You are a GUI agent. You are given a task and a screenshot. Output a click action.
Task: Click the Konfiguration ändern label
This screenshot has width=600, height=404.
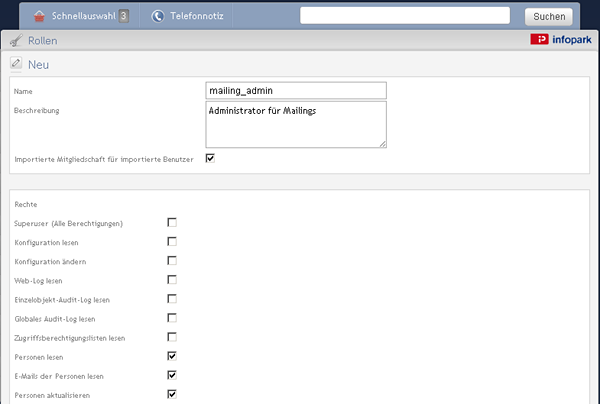point(50,262)
